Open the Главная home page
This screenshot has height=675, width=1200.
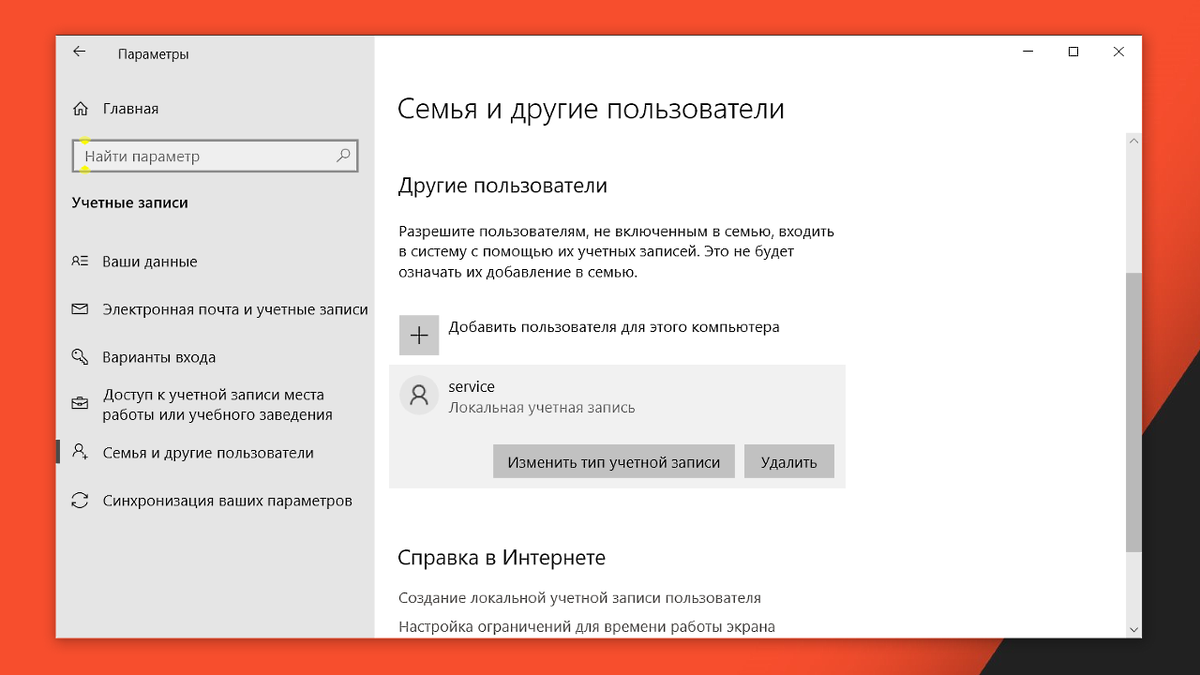click(131, 108)
